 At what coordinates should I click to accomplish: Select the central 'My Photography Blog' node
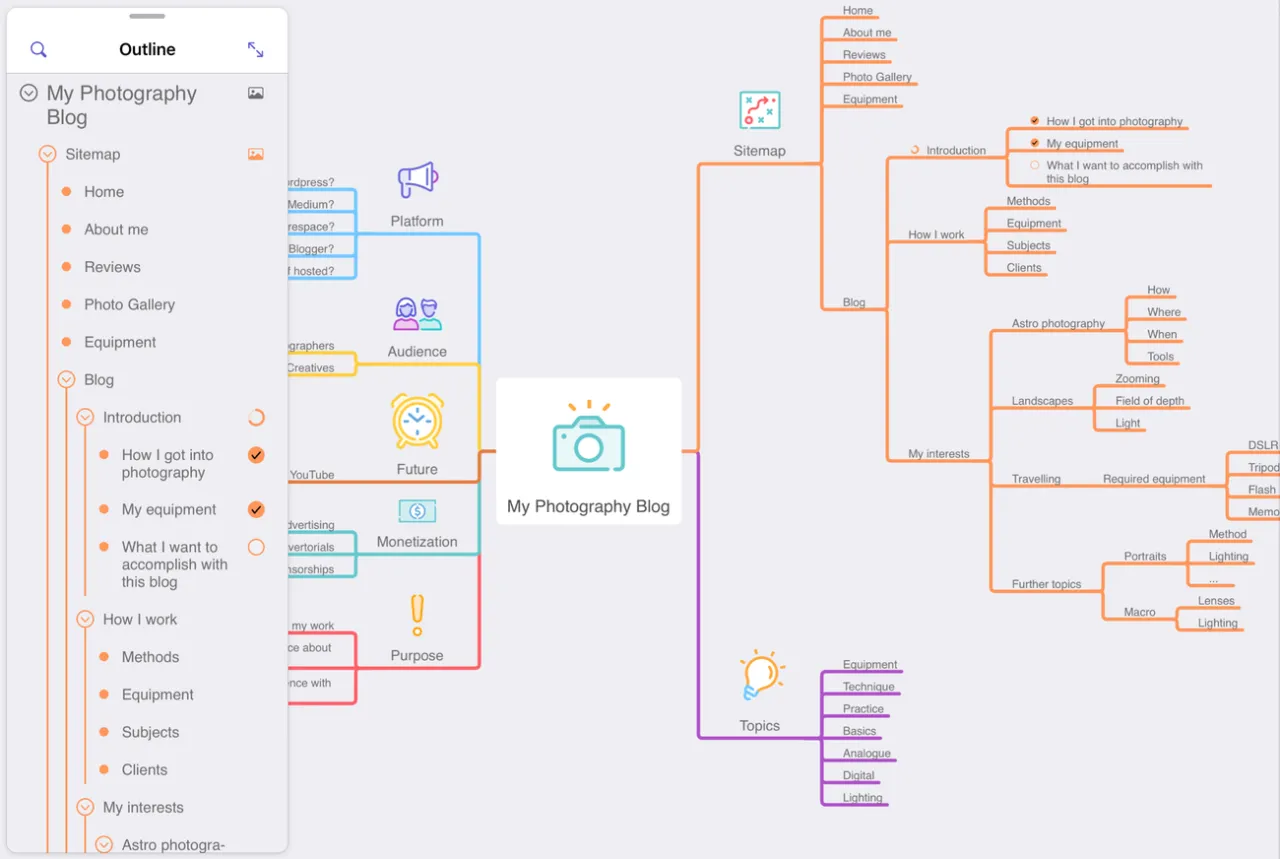588,451
